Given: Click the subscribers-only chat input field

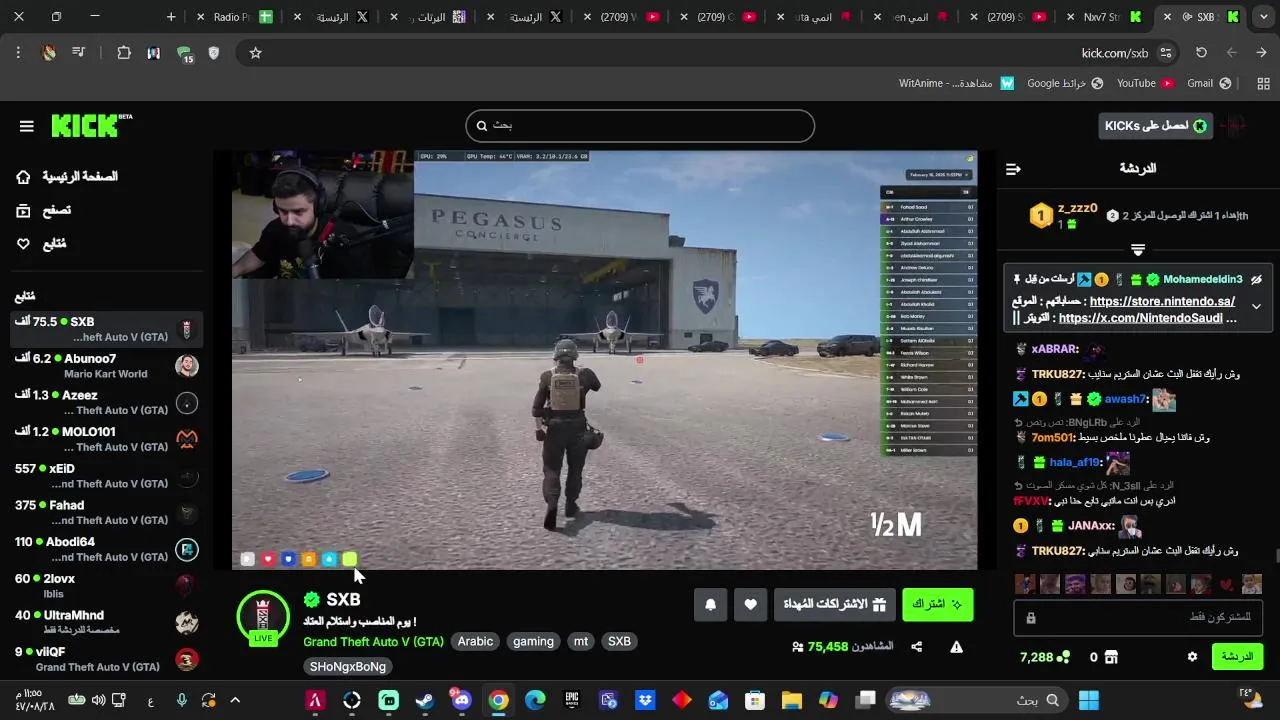Looking at the screenshot, I should coord(1138,617).
